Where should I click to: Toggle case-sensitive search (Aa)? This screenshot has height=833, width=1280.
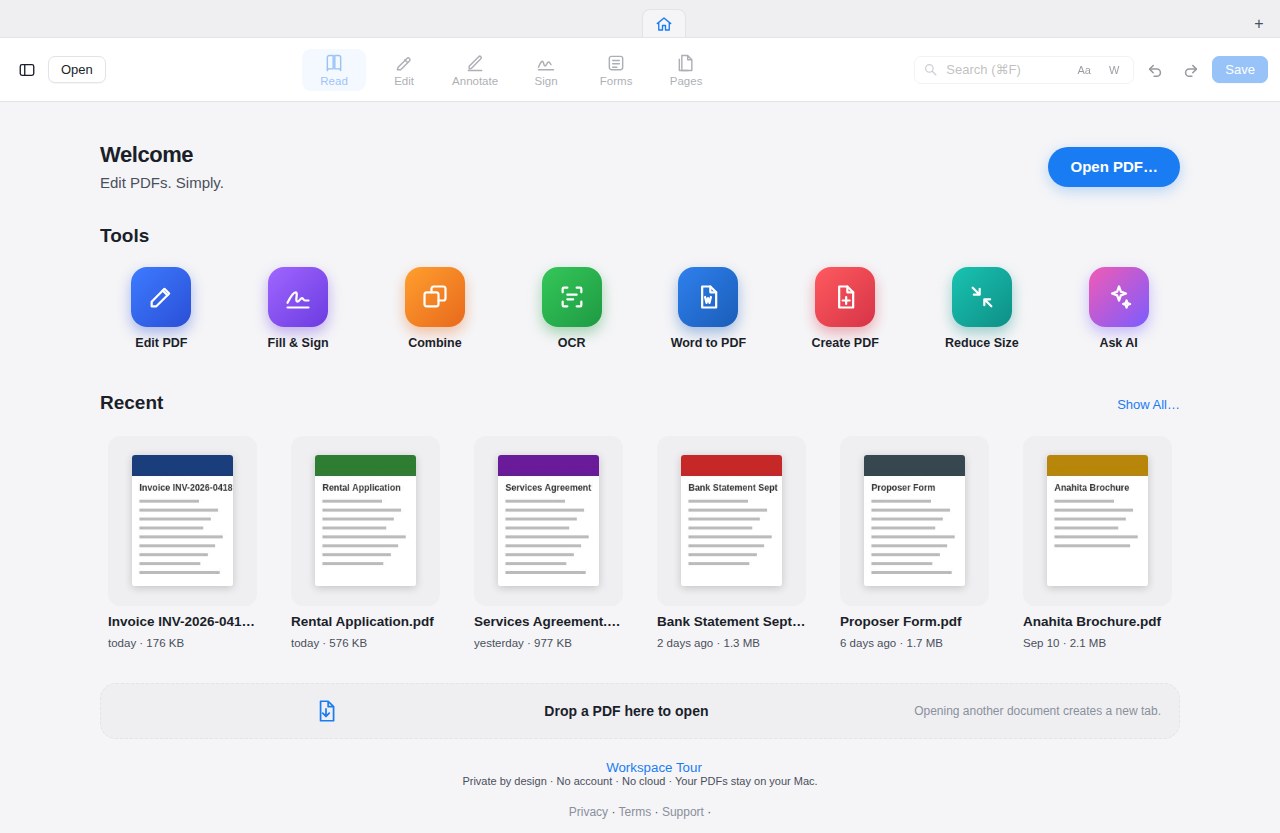pos(1084,70)
